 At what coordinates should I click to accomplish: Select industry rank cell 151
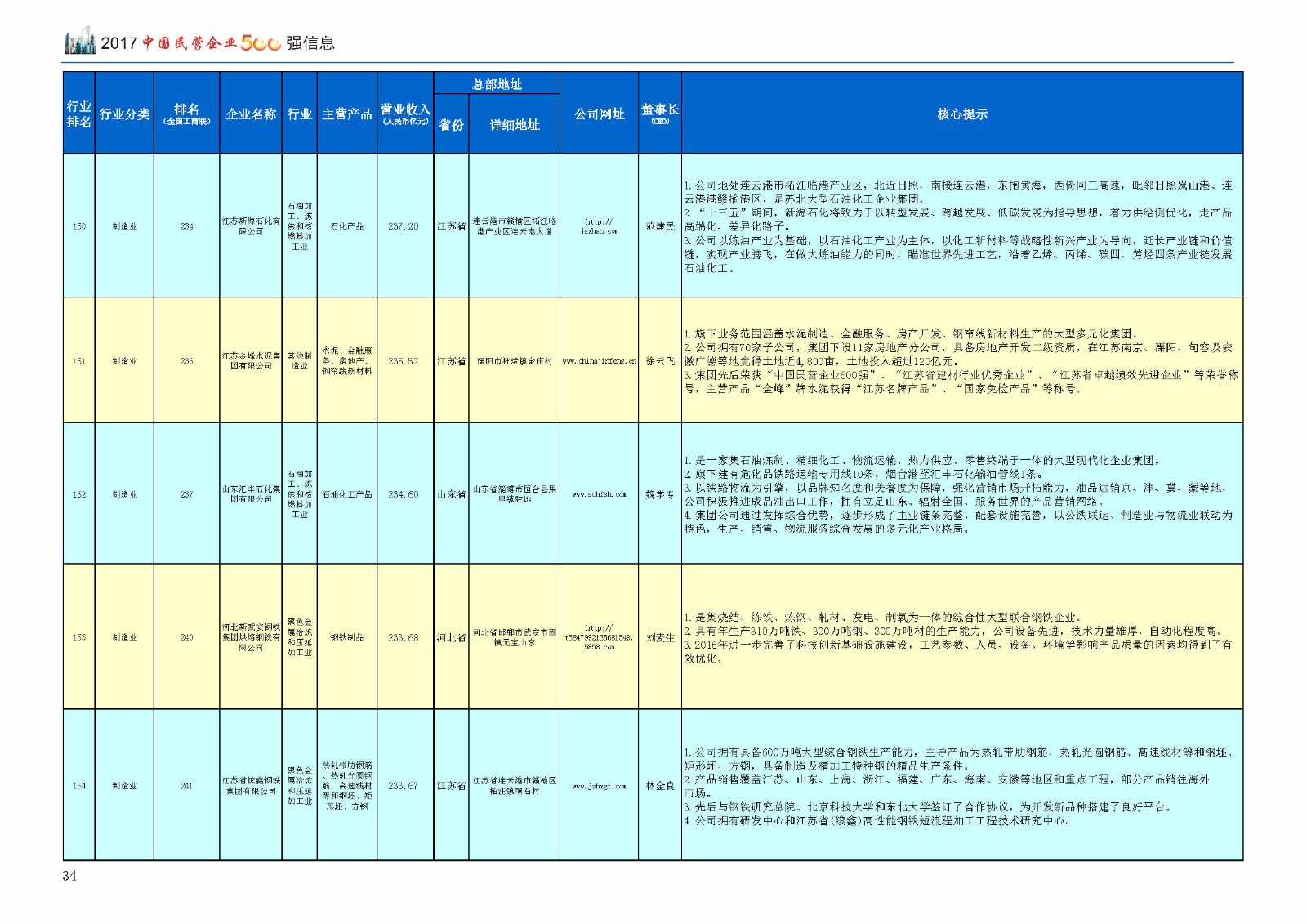[79, 361]
